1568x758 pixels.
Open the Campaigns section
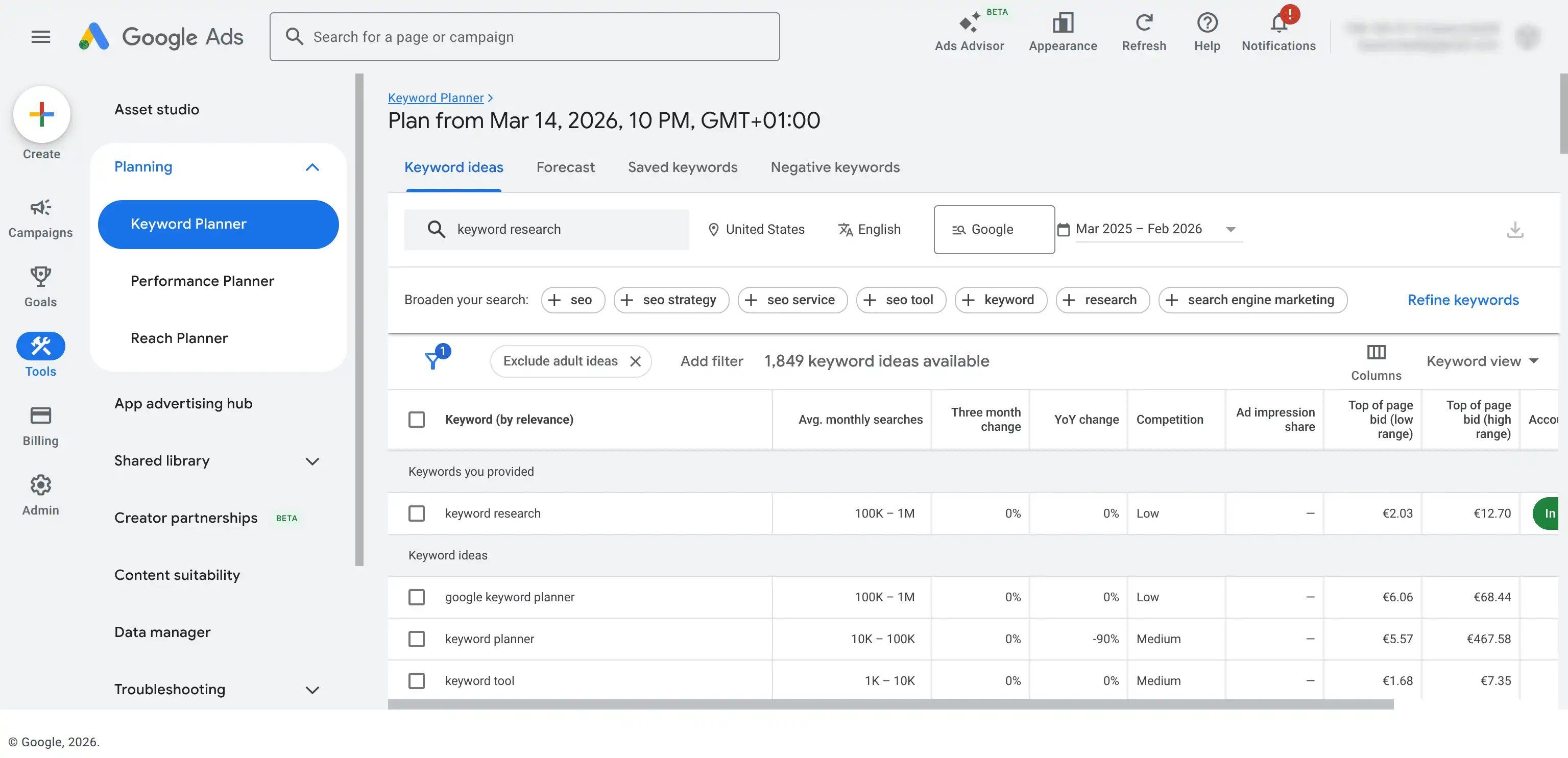tap(40, 207)
